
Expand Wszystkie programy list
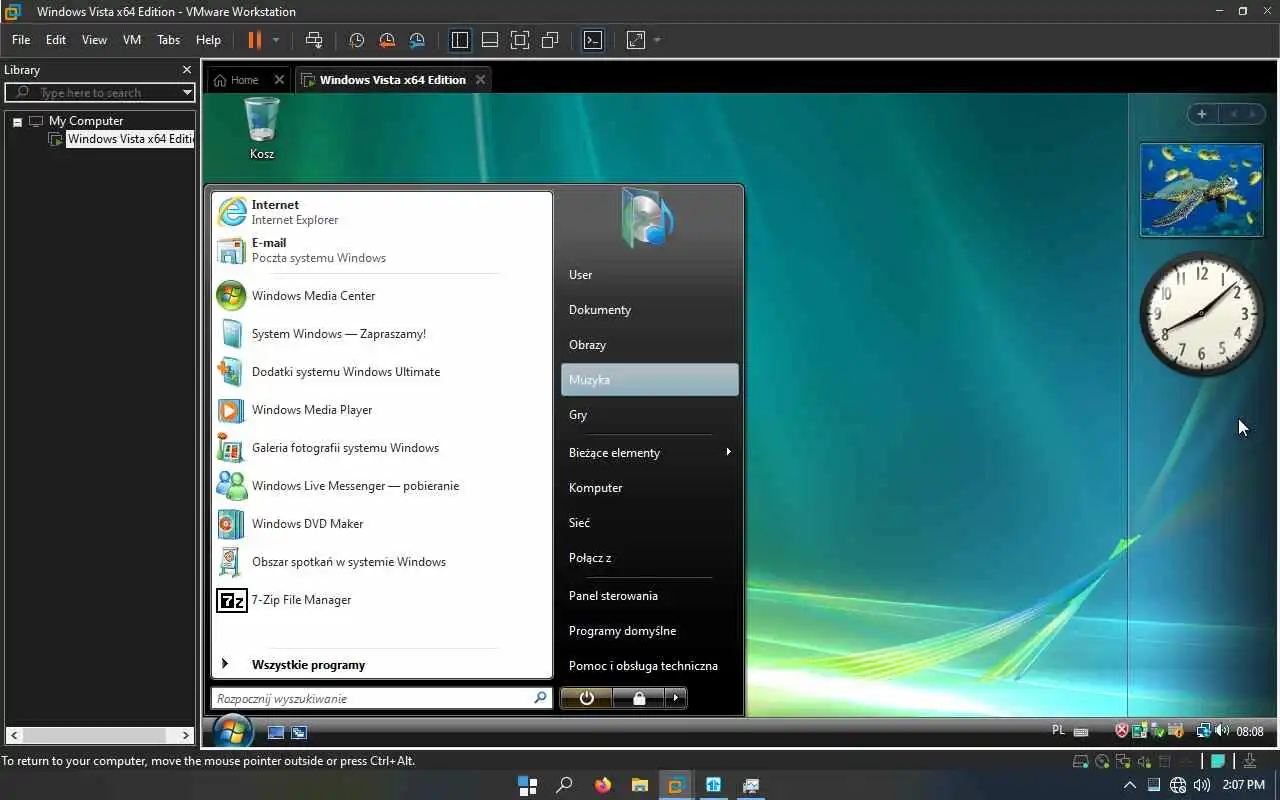pyautogui.click(x=382, y=665)
